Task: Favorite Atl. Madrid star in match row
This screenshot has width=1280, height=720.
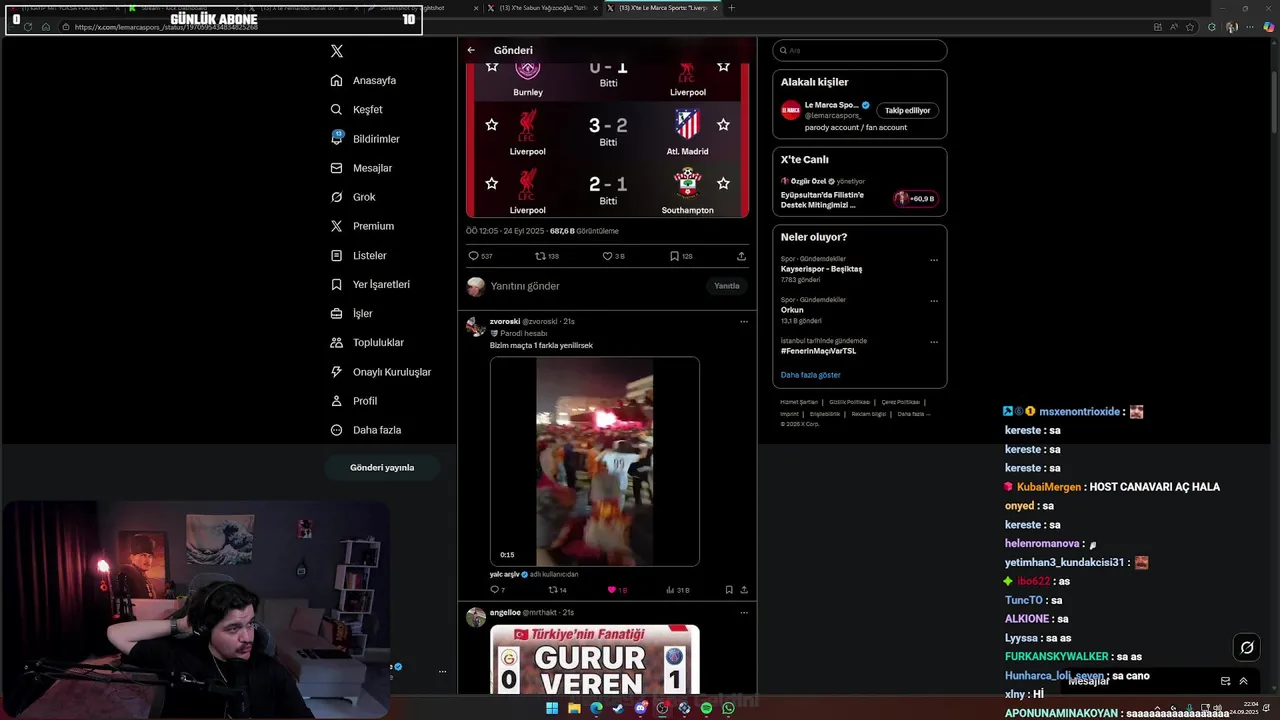Action: [x=723, y=125]
